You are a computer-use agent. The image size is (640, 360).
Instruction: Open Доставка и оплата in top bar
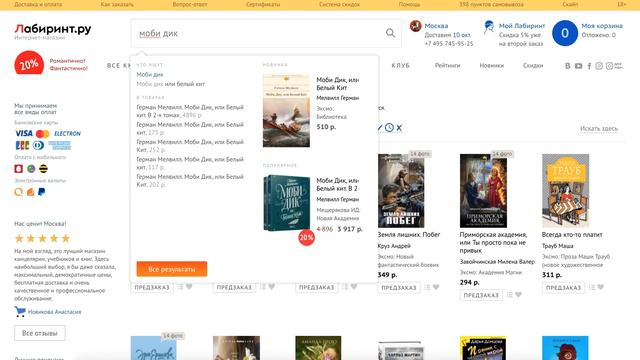click(38, 4)
